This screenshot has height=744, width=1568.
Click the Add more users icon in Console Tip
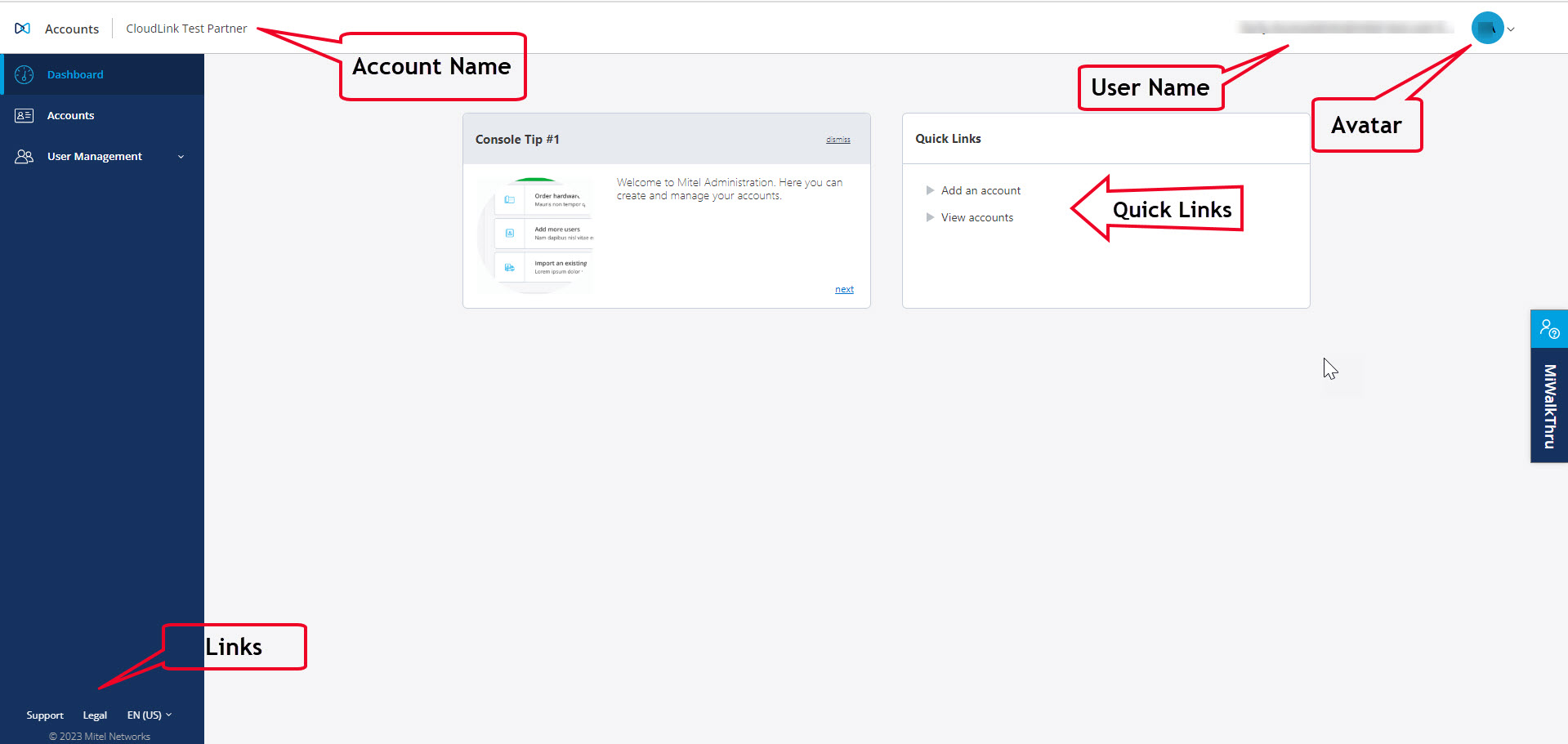click(x=510, y=233)
